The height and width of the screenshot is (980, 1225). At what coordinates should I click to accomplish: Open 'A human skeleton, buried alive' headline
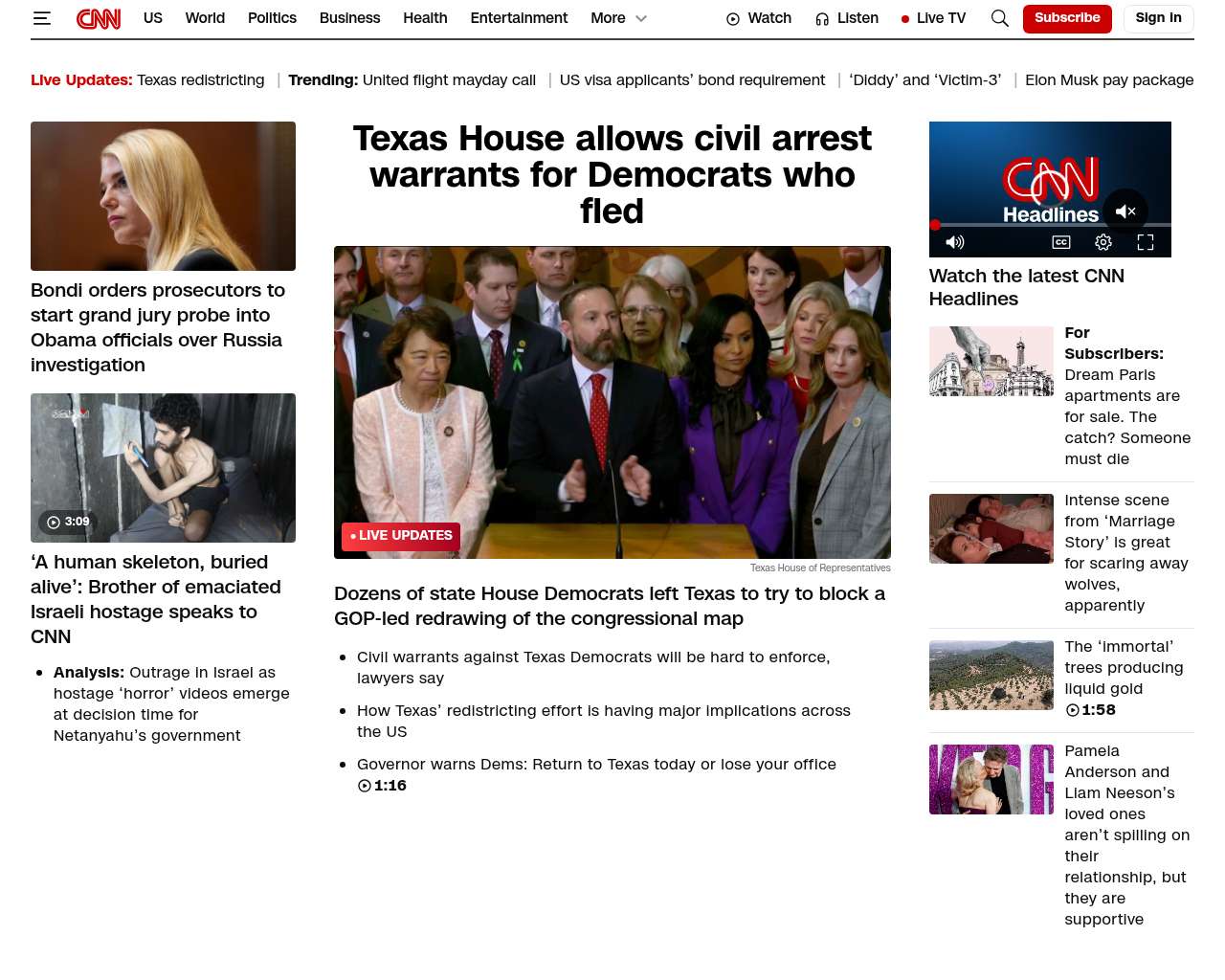(x=156, y=599)
